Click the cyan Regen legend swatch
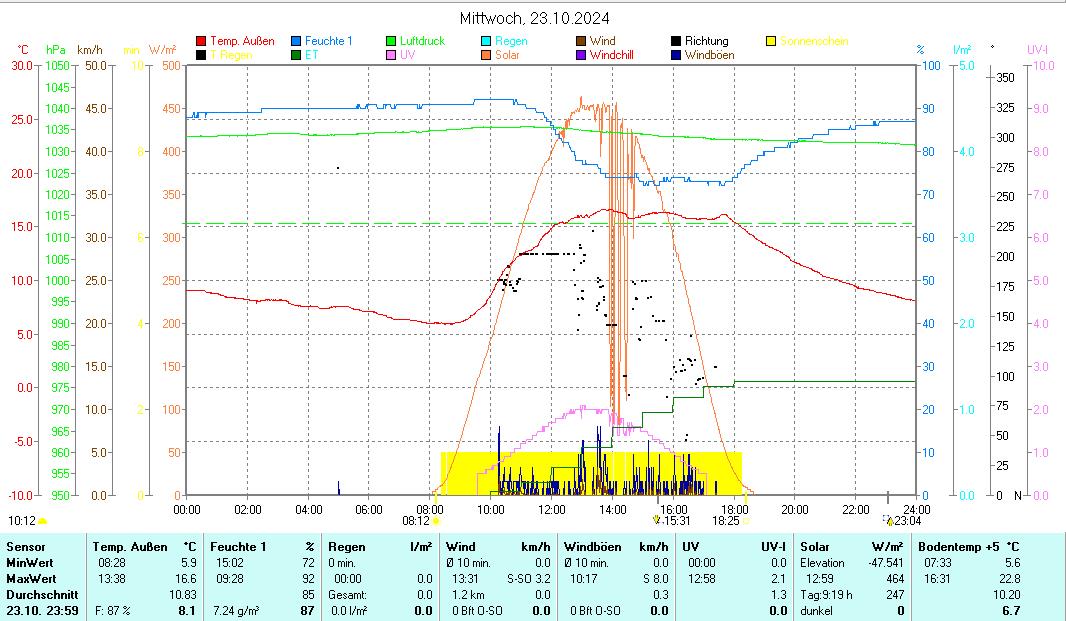Image resolution: width=1066 pixels, height=621 pixels. [486, 41]
